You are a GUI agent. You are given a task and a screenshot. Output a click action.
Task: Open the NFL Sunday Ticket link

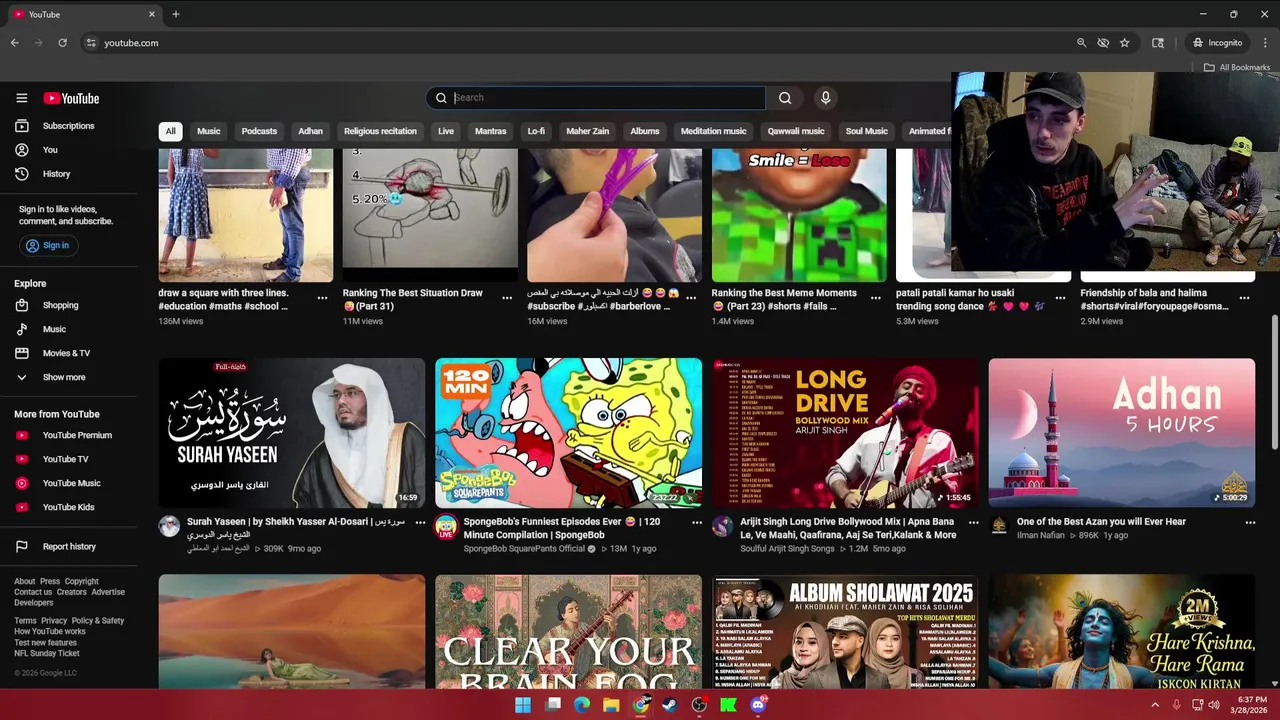pos(47,654)
